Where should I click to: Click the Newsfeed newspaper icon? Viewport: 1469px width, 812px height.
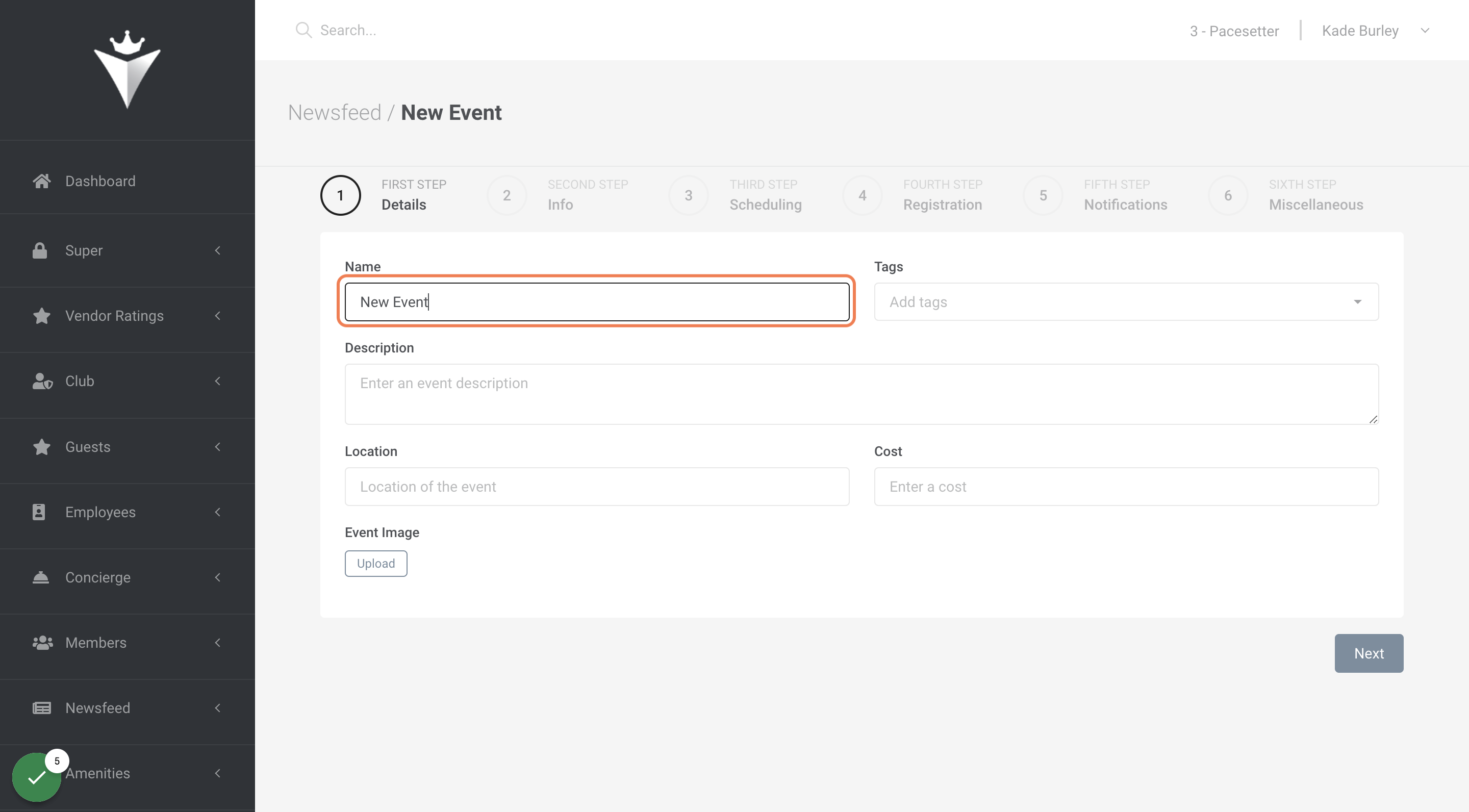coord(42,707)
